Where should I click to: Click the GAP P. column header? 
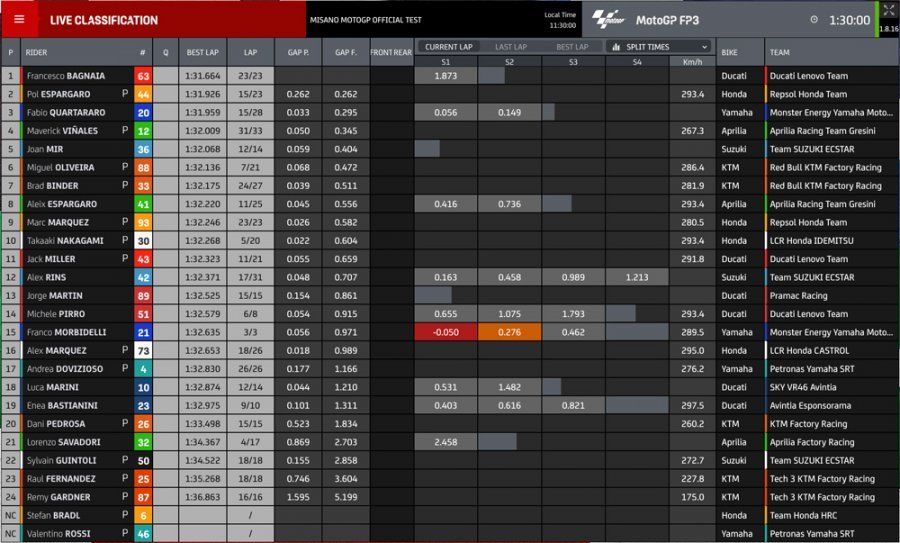click(298, 52)
